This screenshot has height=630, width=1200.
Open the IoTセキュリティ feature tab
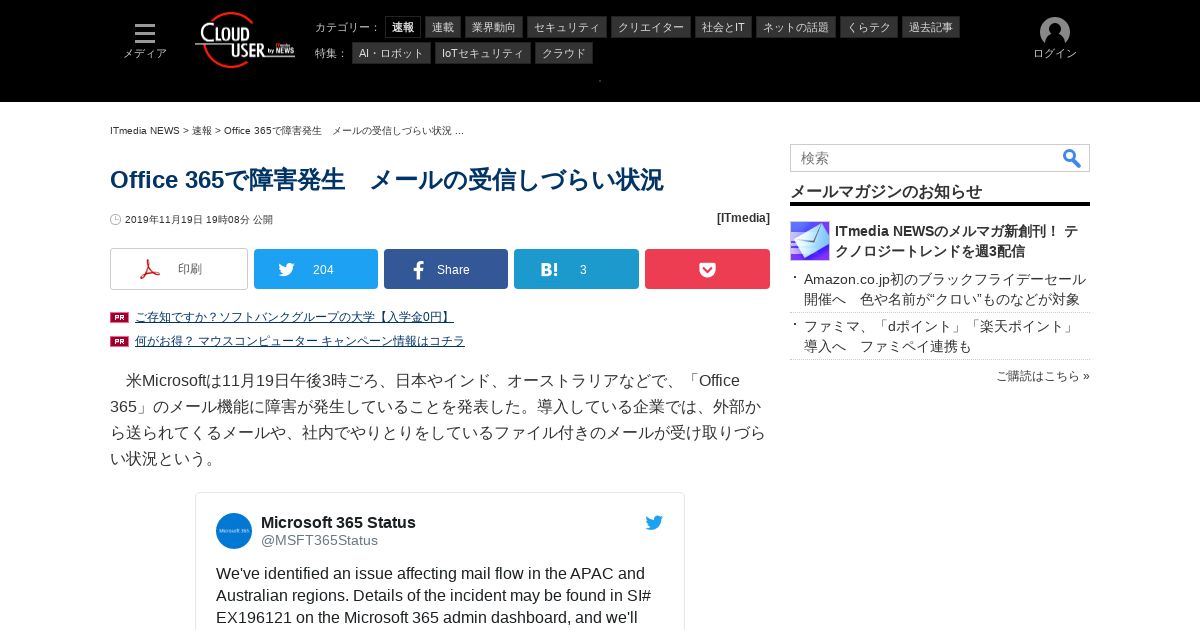coord(483,53)
